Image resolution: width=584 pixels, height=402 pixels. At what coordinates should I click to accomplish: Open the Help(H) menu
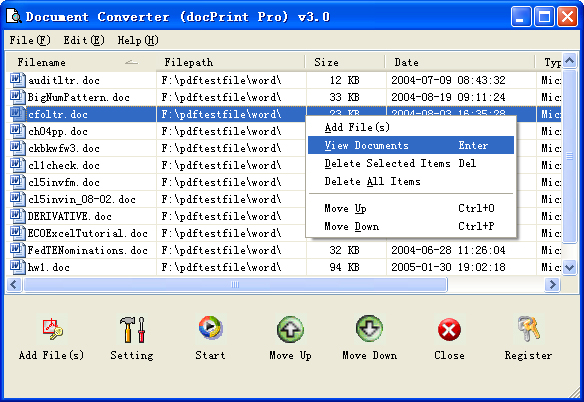coord(138,40)
